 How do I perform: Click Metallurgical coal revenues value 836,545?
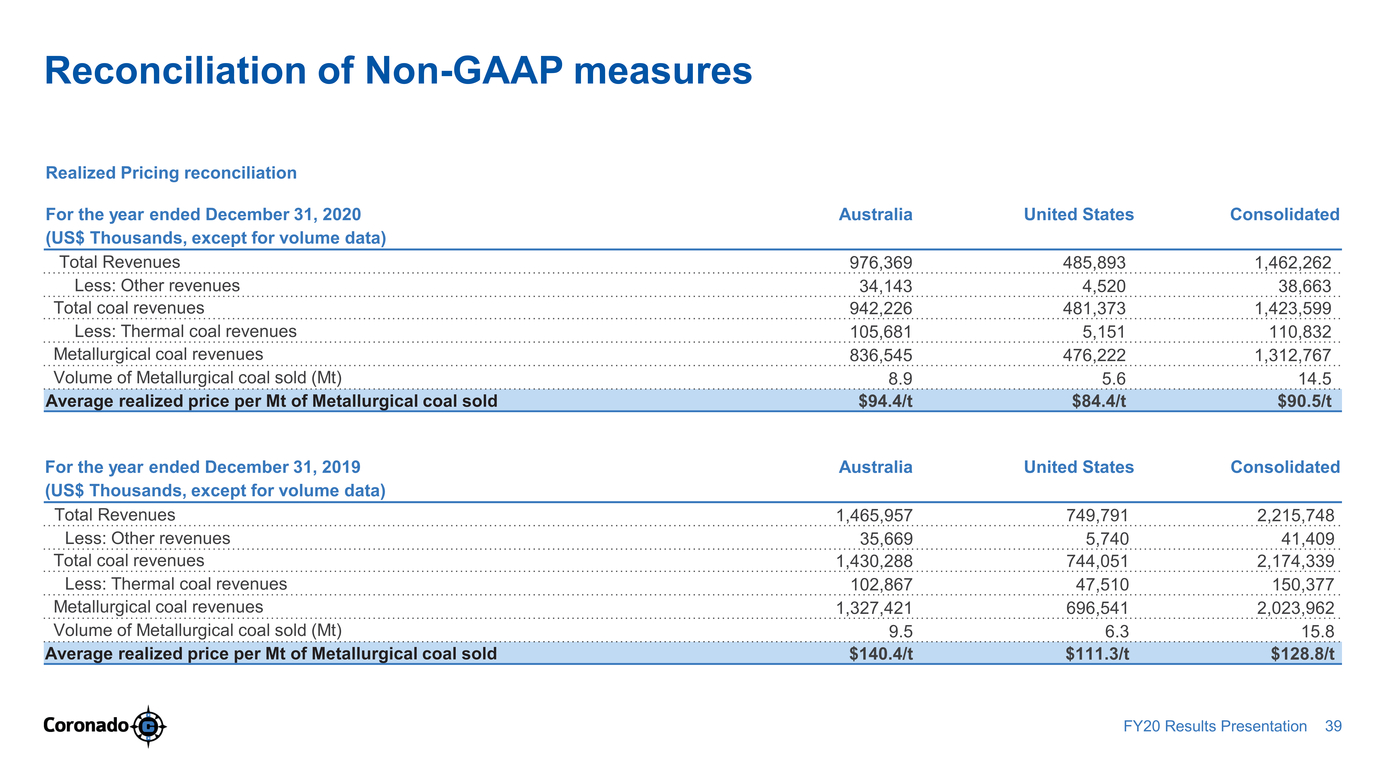tap(880, 356)
